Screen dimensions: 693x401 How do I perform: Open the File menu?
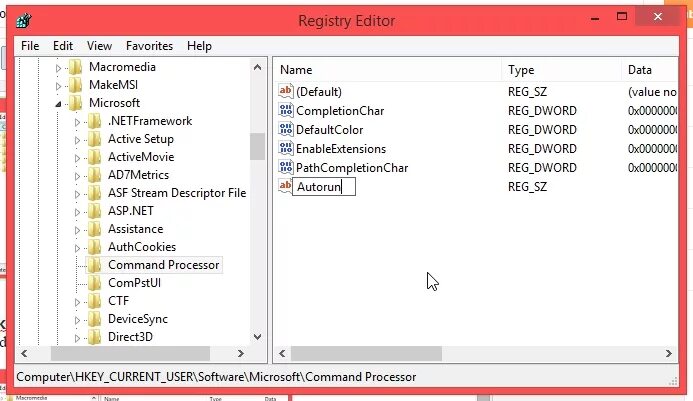pyautogui.click(x=30, y=46)
